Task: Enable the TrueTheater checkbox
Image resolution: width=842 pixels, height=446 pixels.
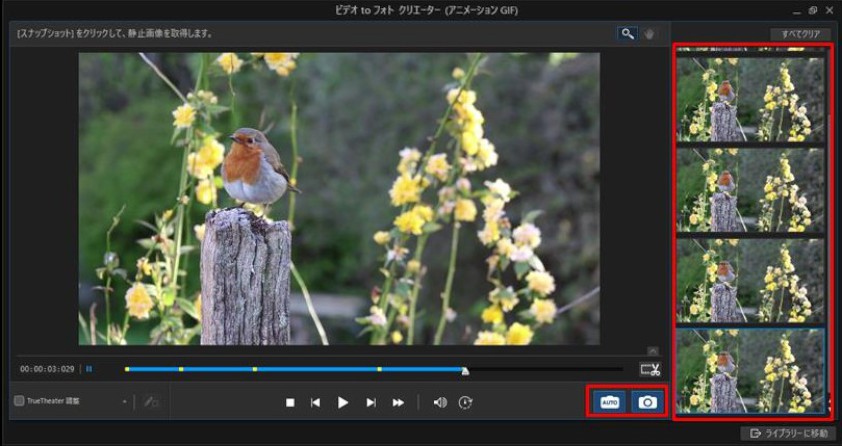Action: [19, 401]
